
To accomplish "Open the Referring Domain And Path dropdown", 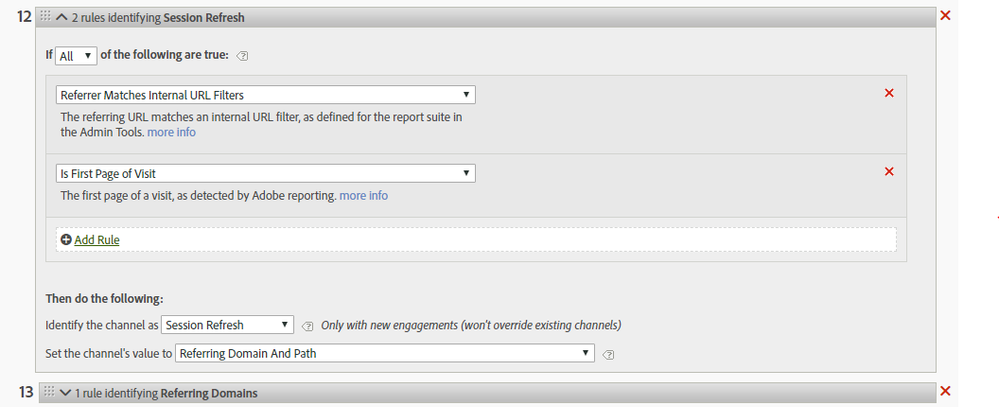I will click(384, 353).
